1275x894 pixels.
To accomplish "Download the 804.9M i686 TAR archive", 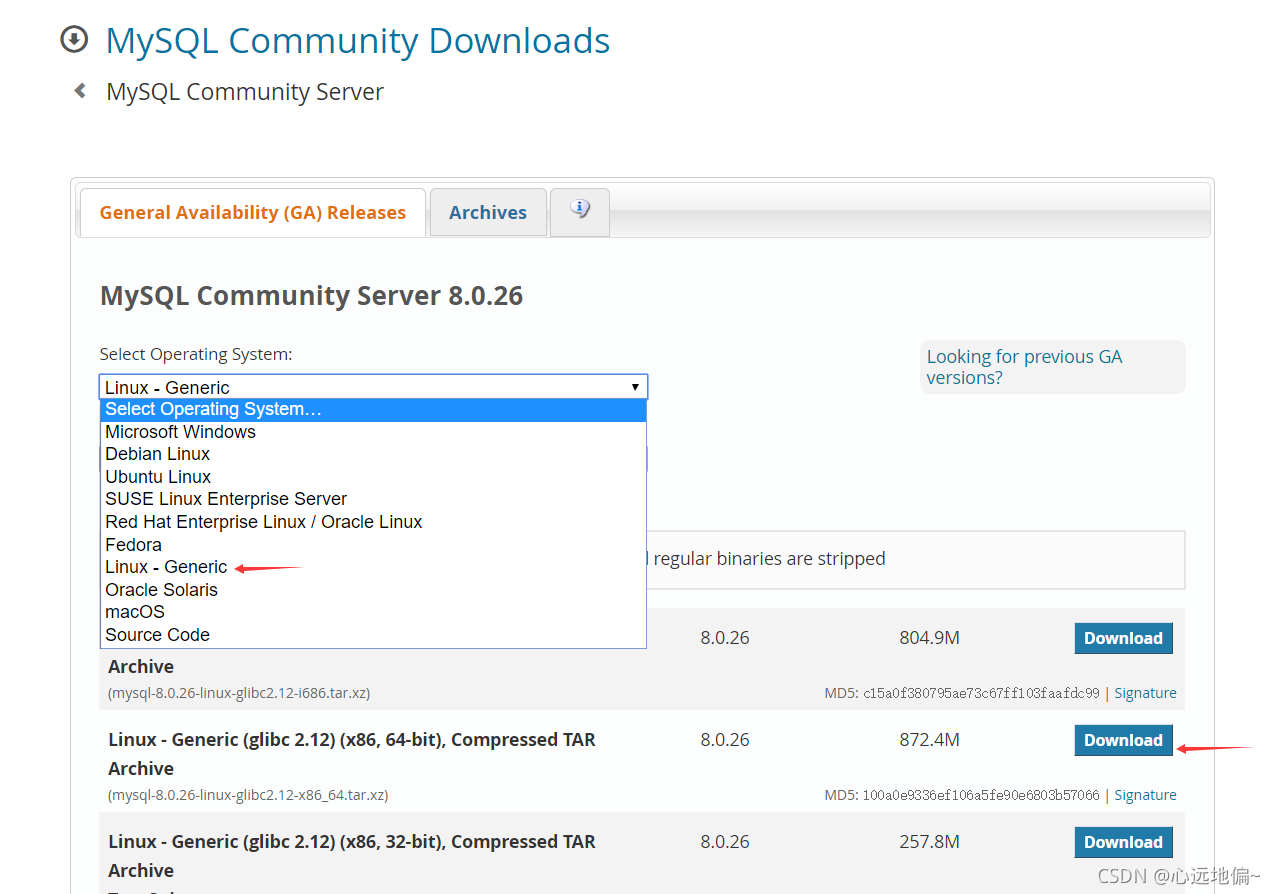I will click(x=1123, y=638).
